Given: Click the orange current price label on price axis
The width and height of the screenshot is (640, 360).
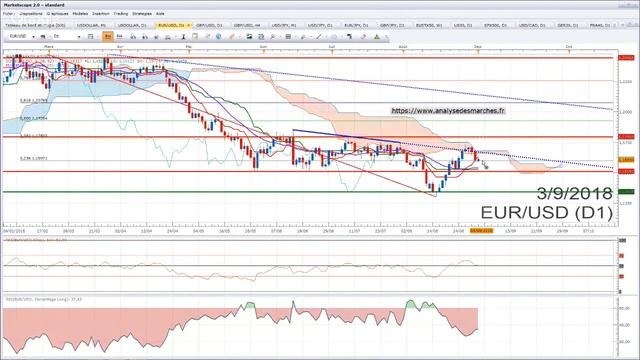Looking at the screenshot, I should (626, 160).
